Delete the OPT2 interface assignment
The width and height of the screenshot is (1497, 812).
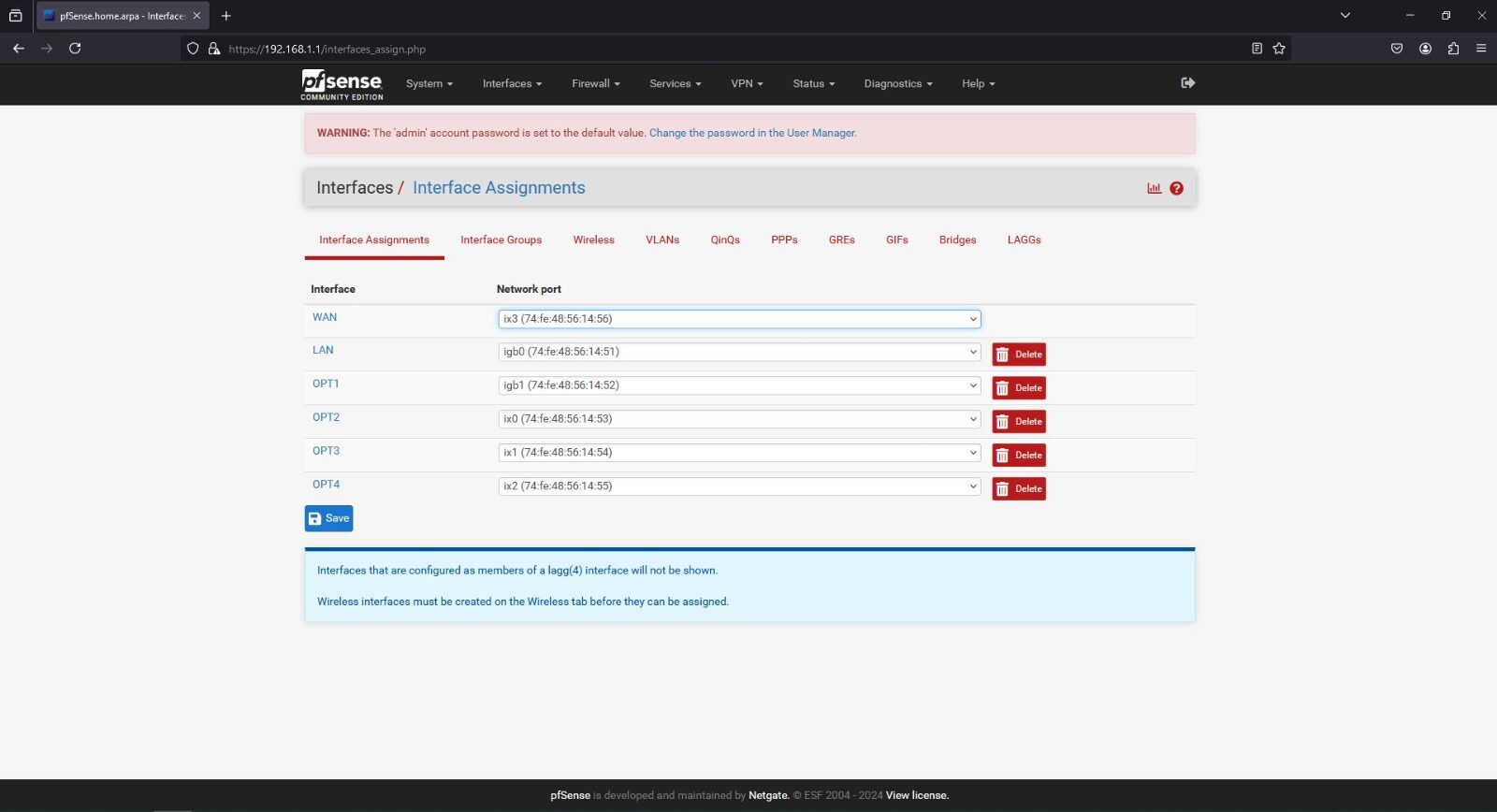(x=1019, y=422)
